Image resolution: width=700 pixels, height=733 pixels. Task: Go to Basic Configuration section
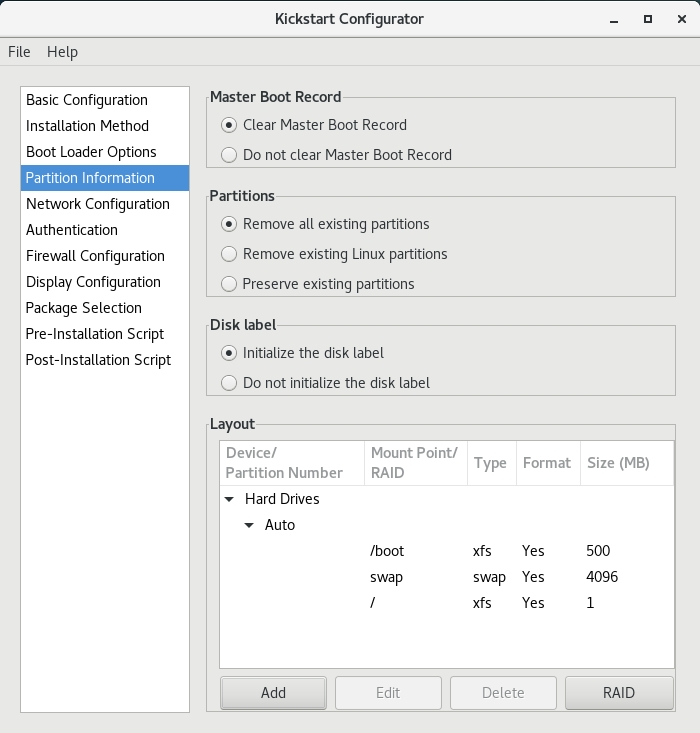[87, 100]
